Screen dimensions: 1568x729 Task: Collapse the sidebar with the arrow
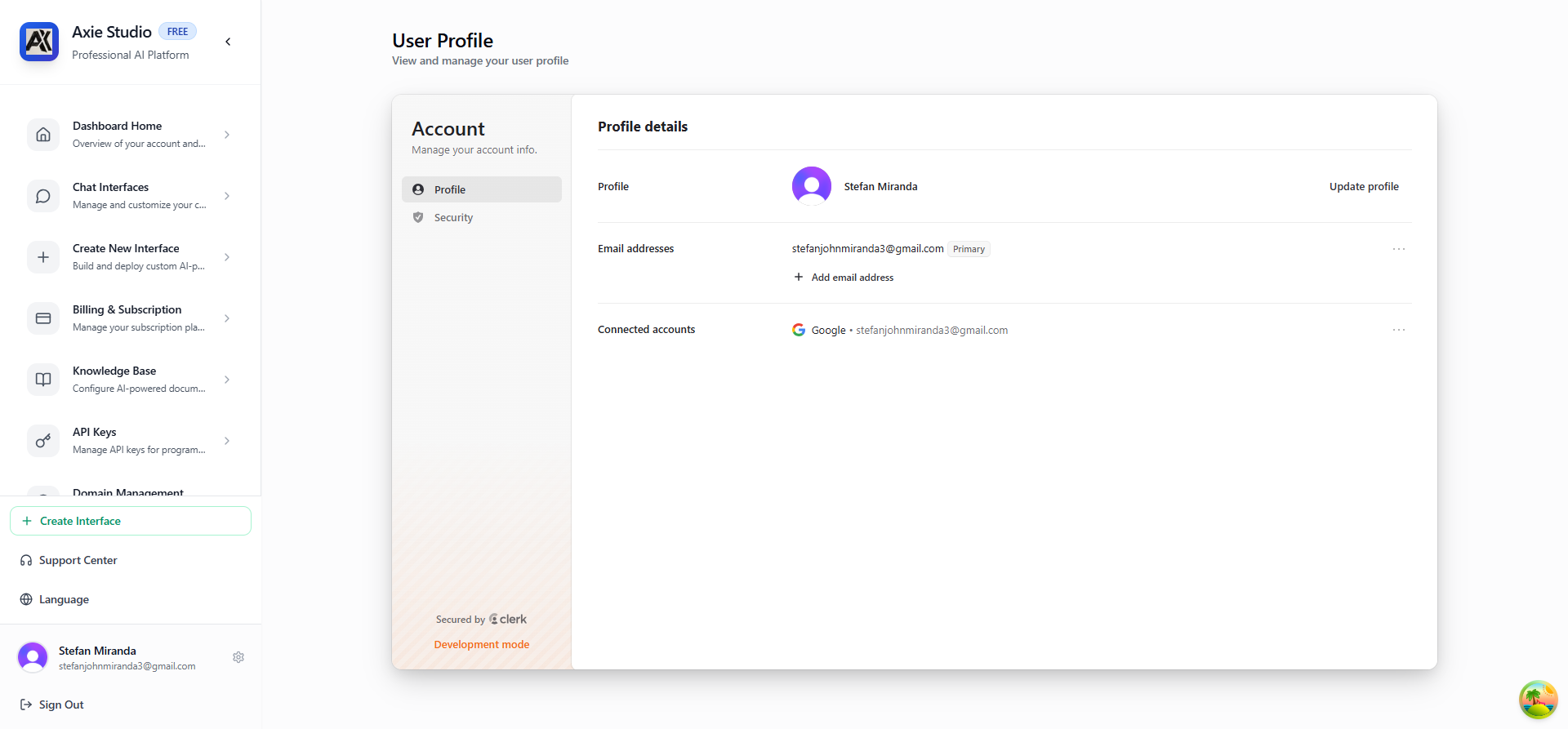coord(228,42)
